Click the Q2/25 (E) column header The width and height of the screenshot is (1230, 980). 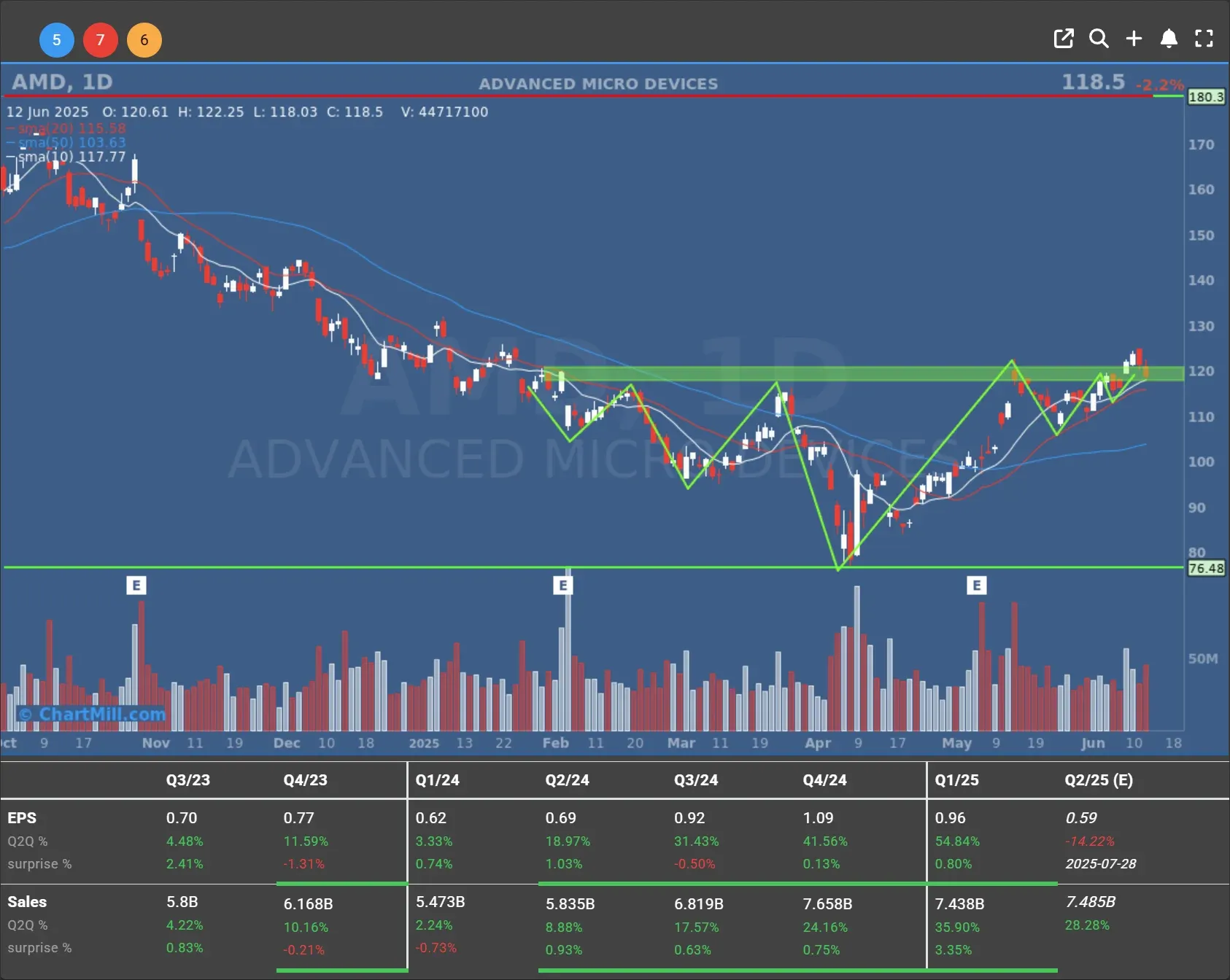point(1099,780)
